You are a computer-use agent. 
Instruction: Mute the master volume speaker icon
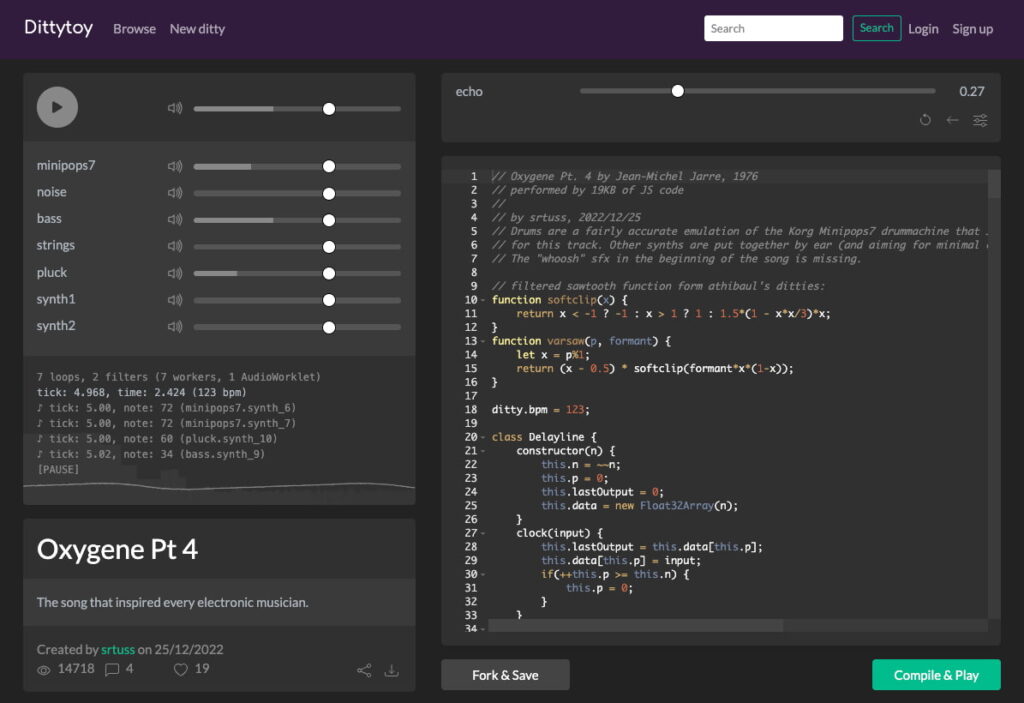point(174,108)
